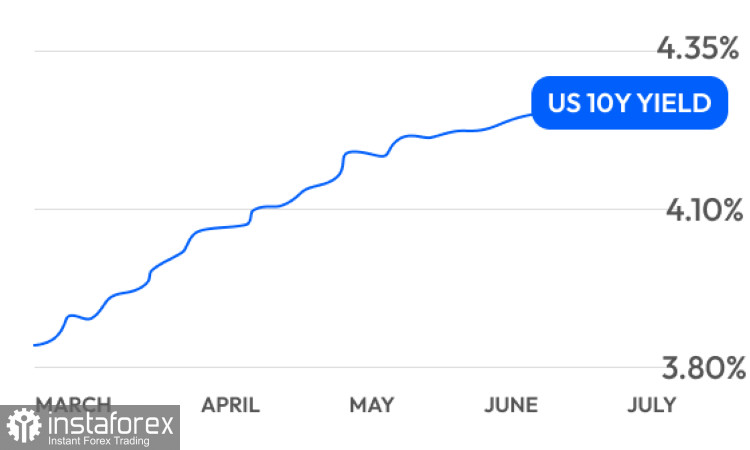Image resolution: width=750 pixels, height=450 pixels.
Task: Click the 3.80% y-axis value
Action: pyautogui.click(x=704, y=368)
